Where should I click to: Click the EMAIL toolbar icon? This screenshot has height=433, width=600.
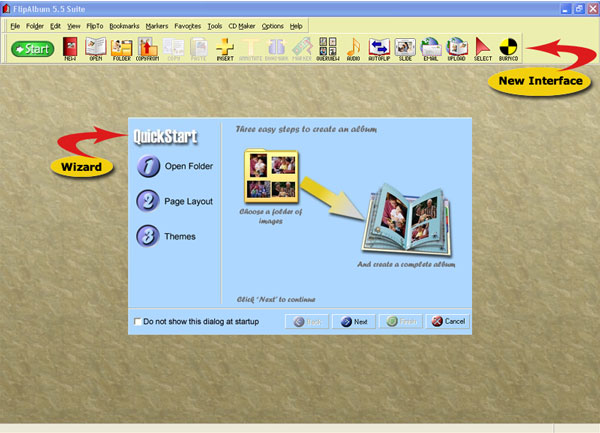click(x=430, y=49)
